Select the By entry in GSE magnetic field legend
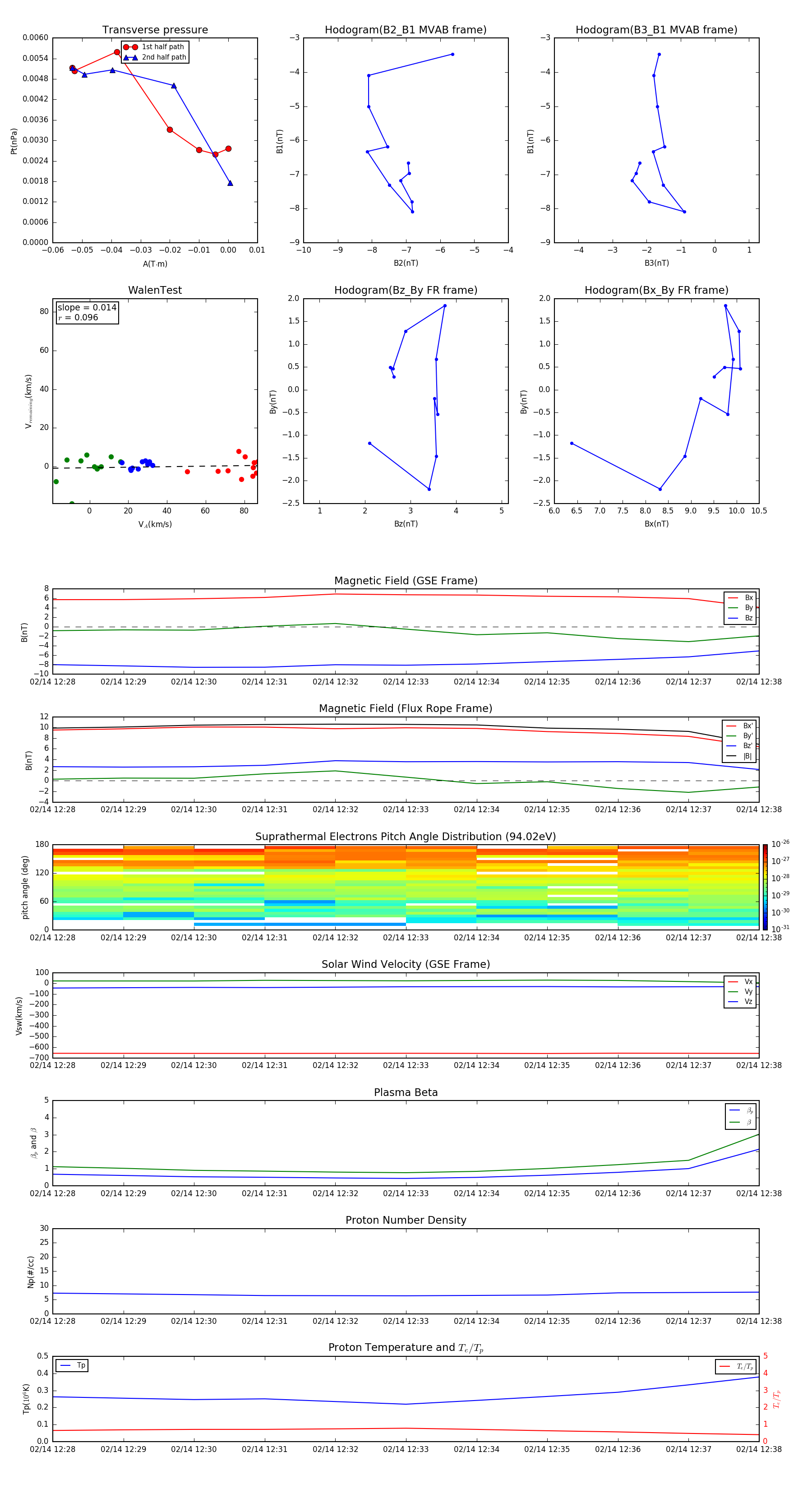 point(741,608)
